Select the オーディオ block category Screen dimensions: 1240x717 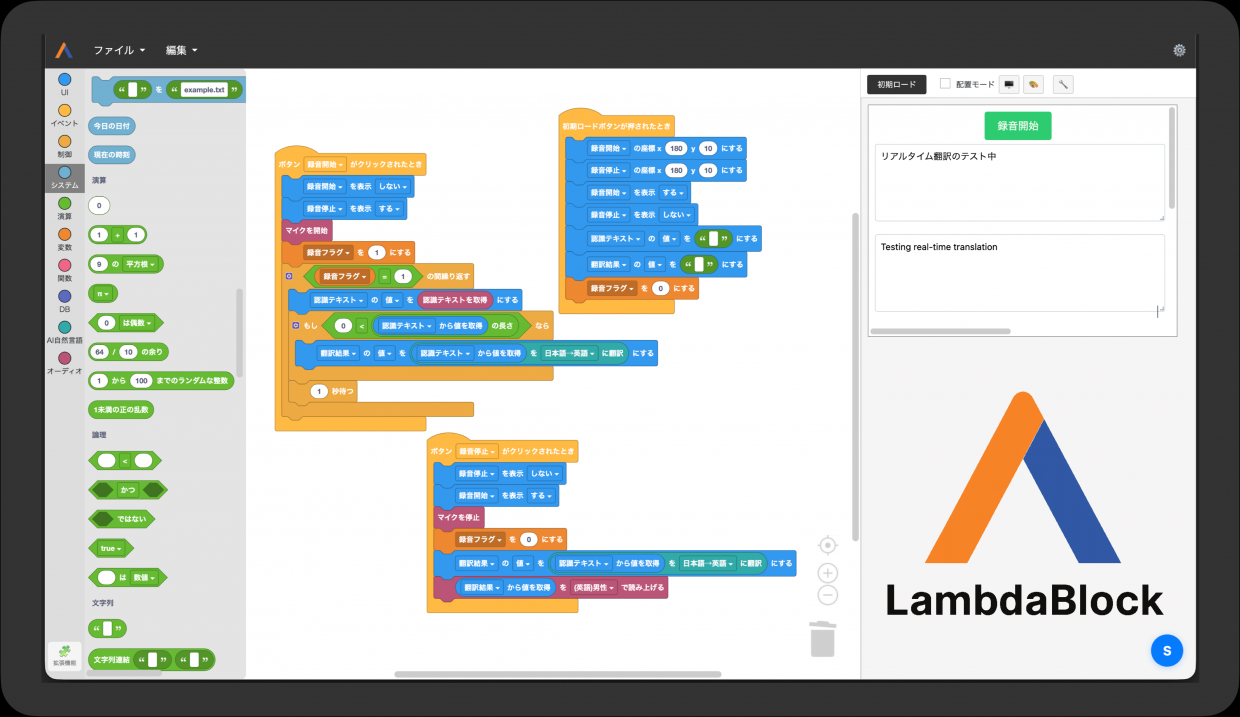[x=65, y=364]
